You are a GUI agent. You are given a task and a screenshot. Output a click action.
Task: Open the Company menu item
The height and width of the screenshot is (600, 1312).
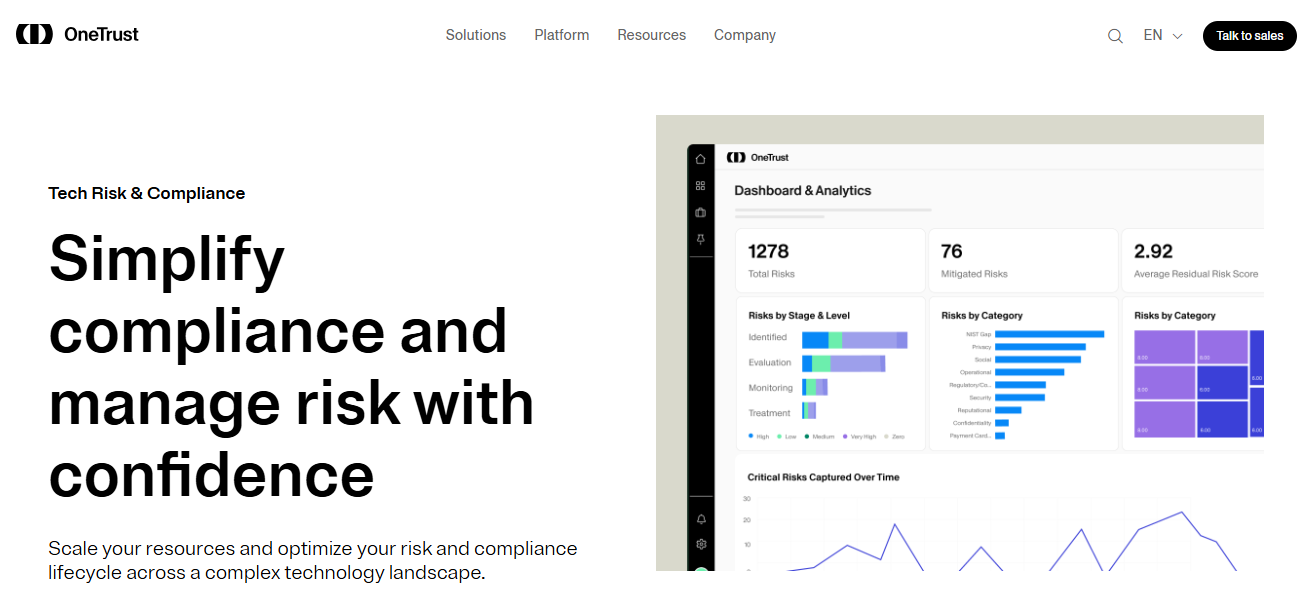[744, 35]
